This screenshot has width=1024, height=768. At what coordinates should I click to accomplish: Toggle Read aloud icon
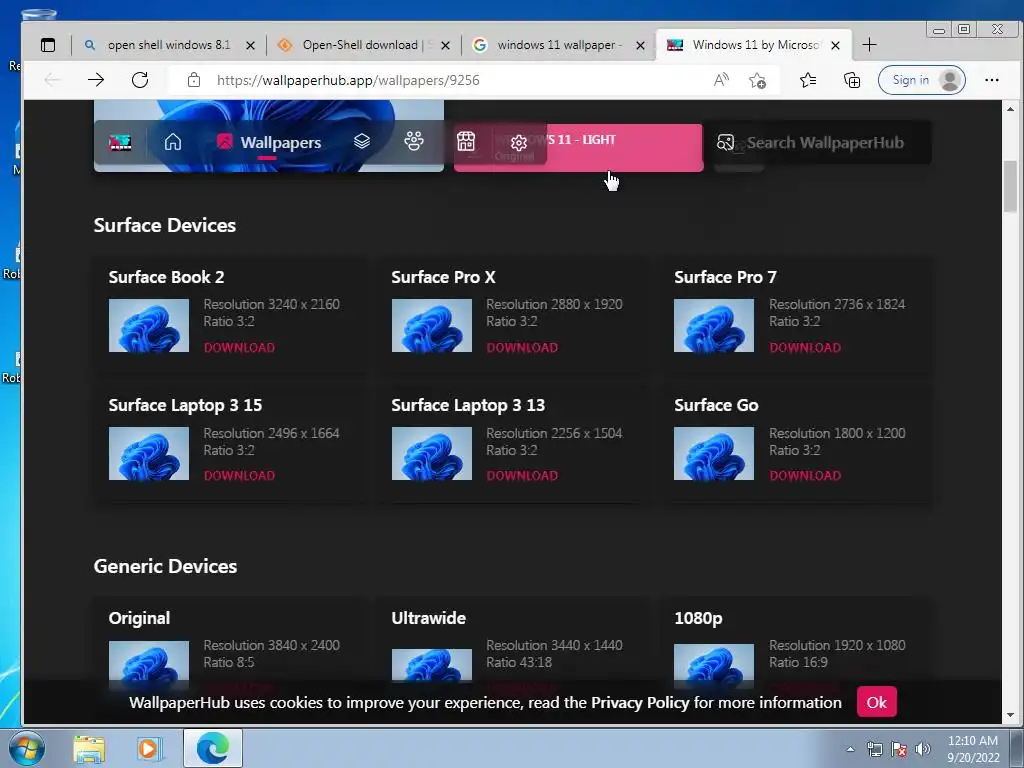[721, 80]
